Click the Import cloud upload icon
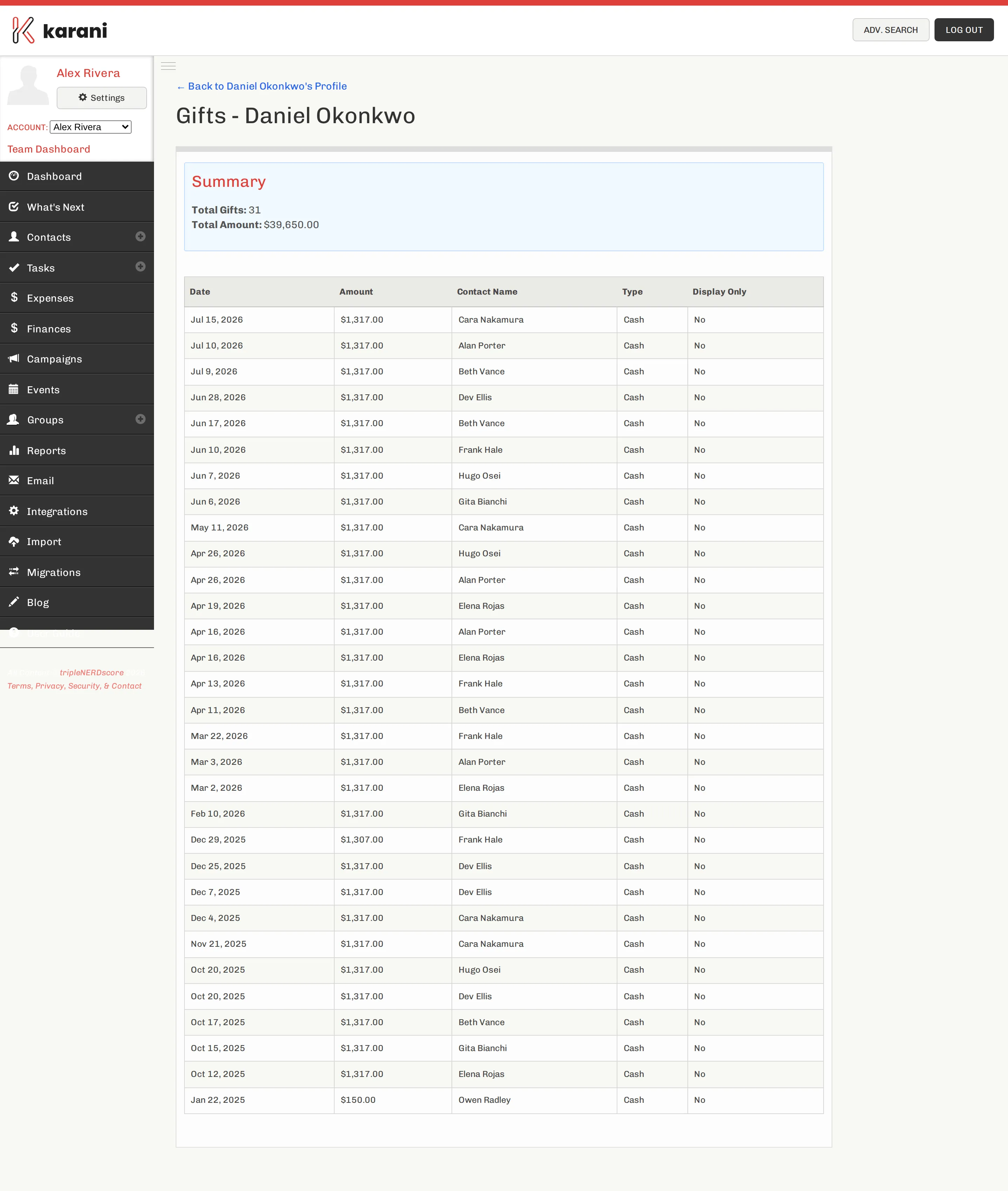 click(14, 541)
